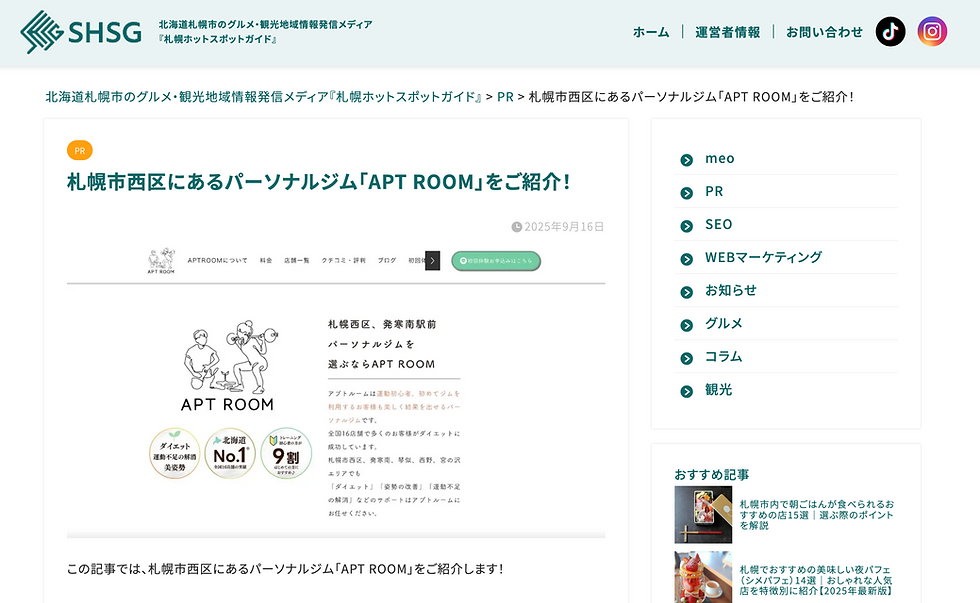
Task: Click the おすすめ記事 heading
Action: point(711,475)
